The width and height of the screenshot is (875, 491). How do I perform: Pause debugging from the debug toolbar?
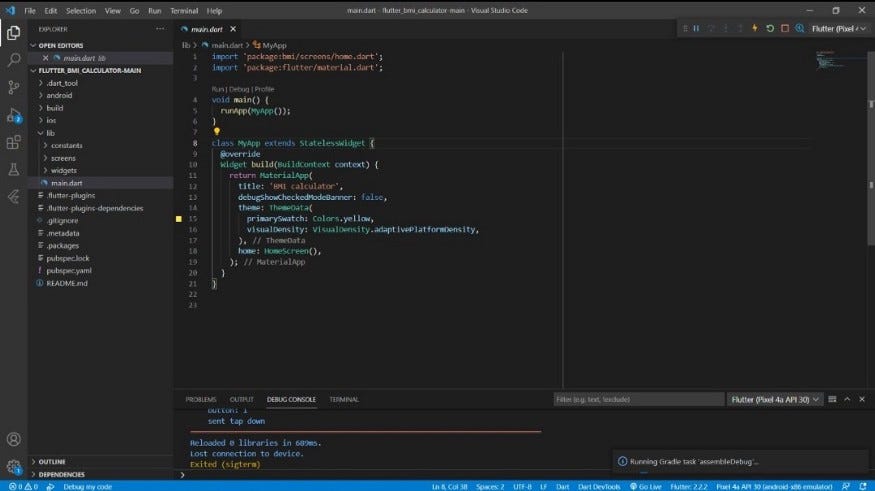tap(696, 28)
